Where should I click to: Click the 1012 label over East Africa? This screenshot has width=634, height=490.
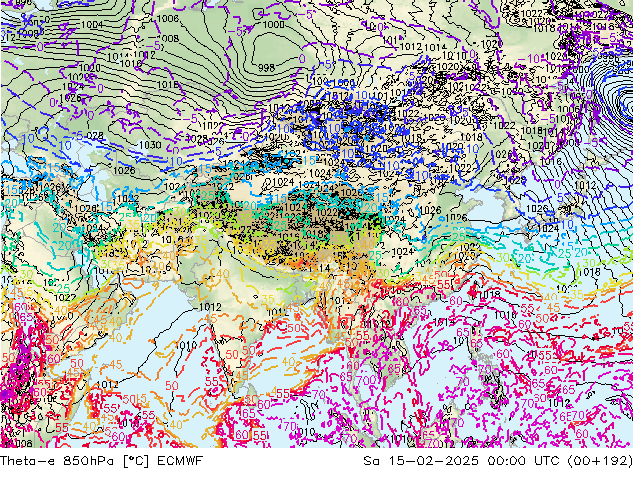click(x=108, y=384)
